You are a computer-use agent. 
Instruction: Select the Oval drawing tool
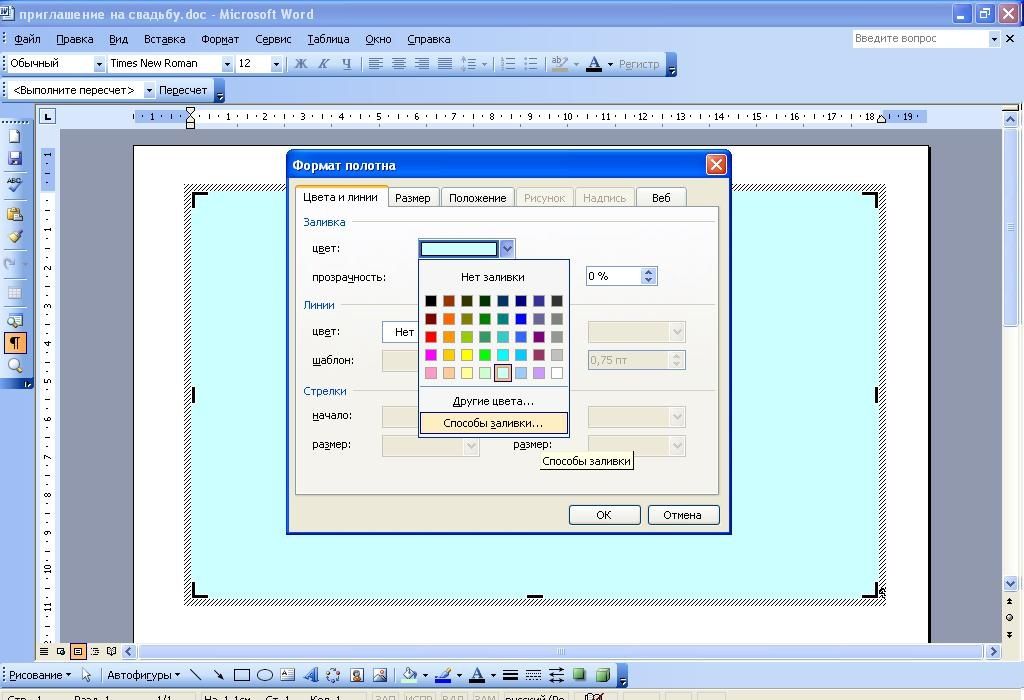(265, 675)
